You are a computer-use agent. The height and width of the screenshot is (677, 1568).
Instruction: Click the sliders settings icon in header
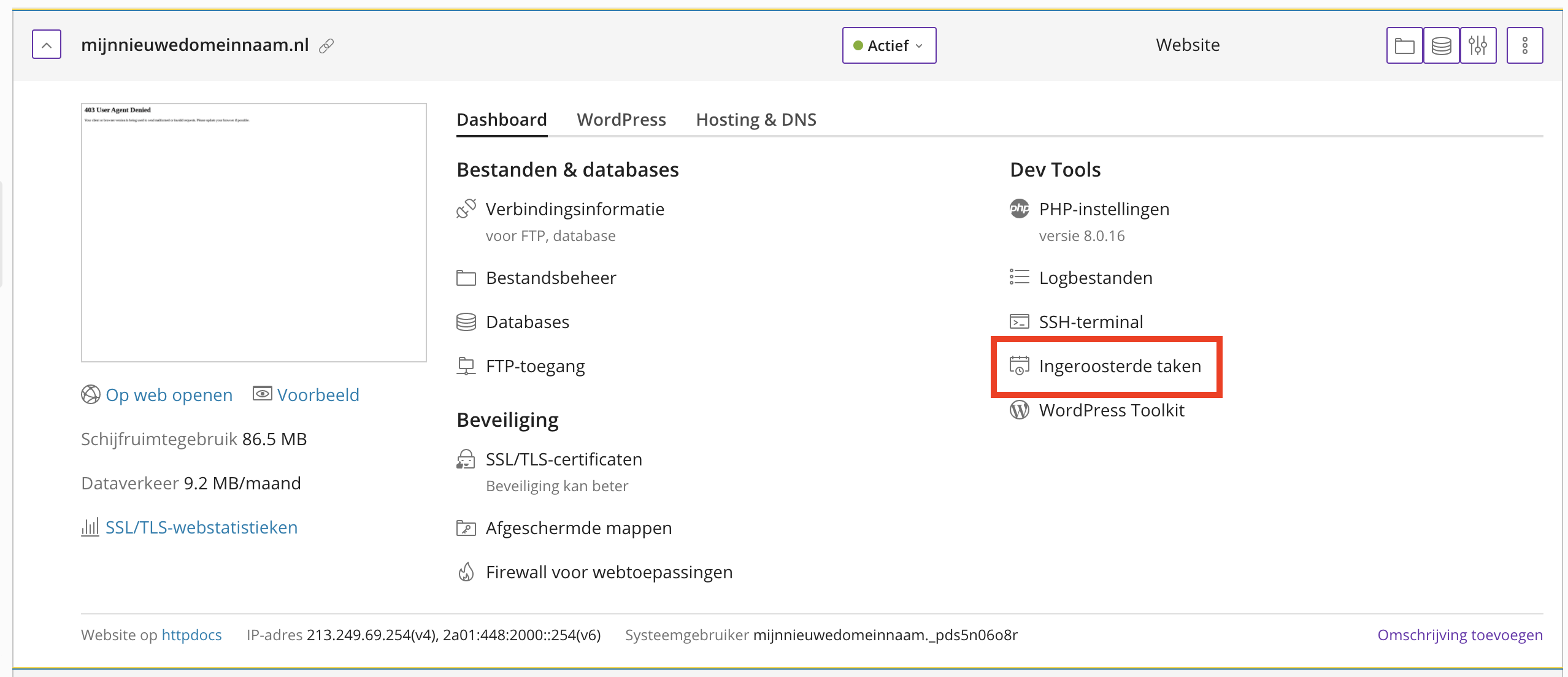click(1478, 45)
